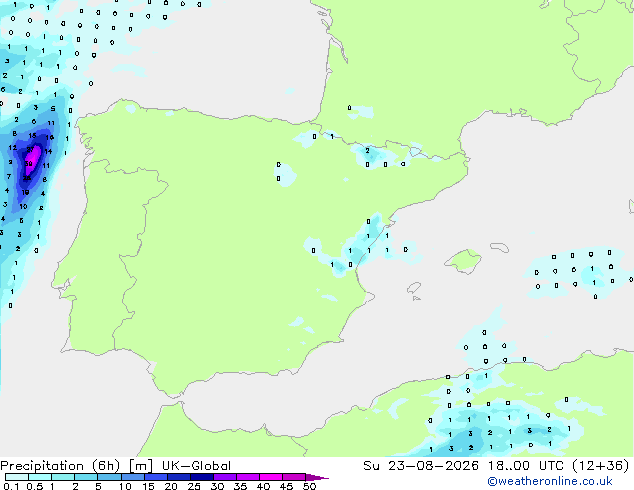Select the palest legend swatch between 0.1 and 0.5
The width and height of the screenshot is (634, 490).
(x=17, y=477)
